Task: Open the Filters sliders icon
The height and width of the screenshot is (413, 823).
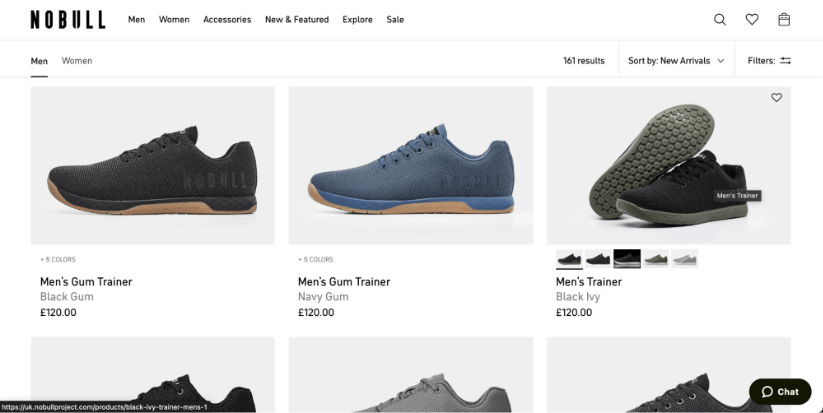Action: coord(786,61)
